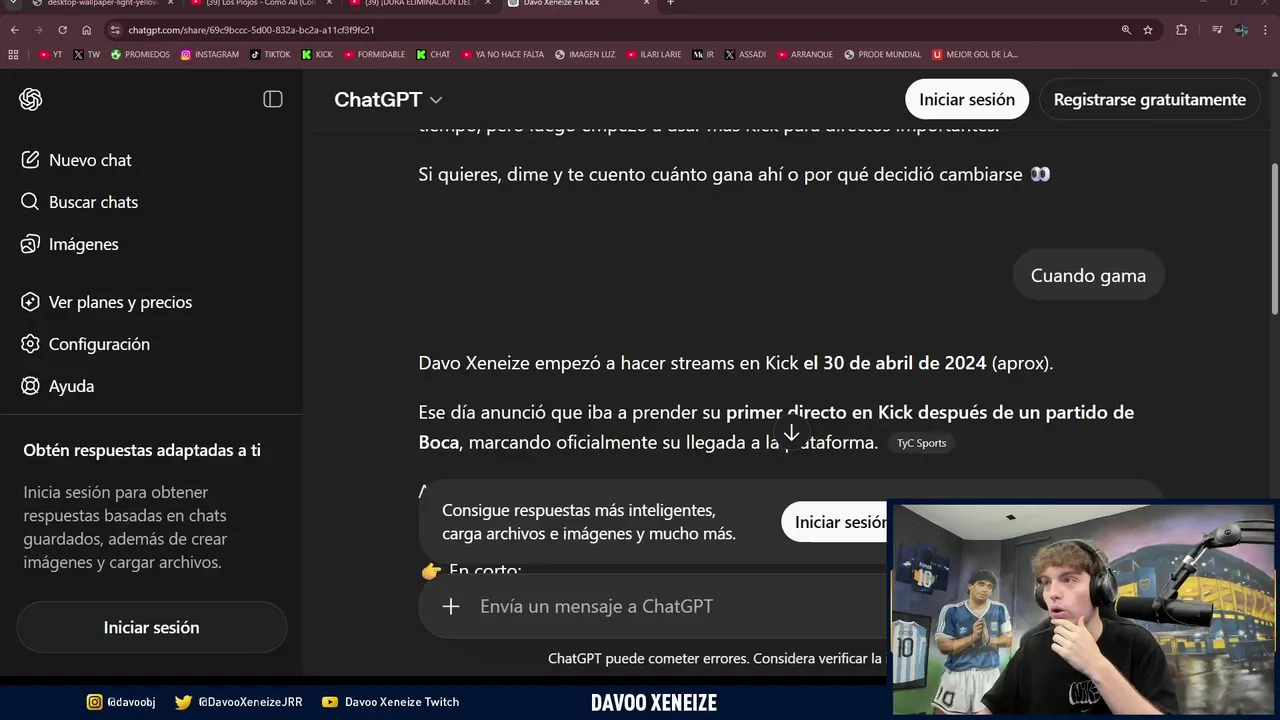
Task: Close the Los Piojos tab
Action: coord(329,3)
